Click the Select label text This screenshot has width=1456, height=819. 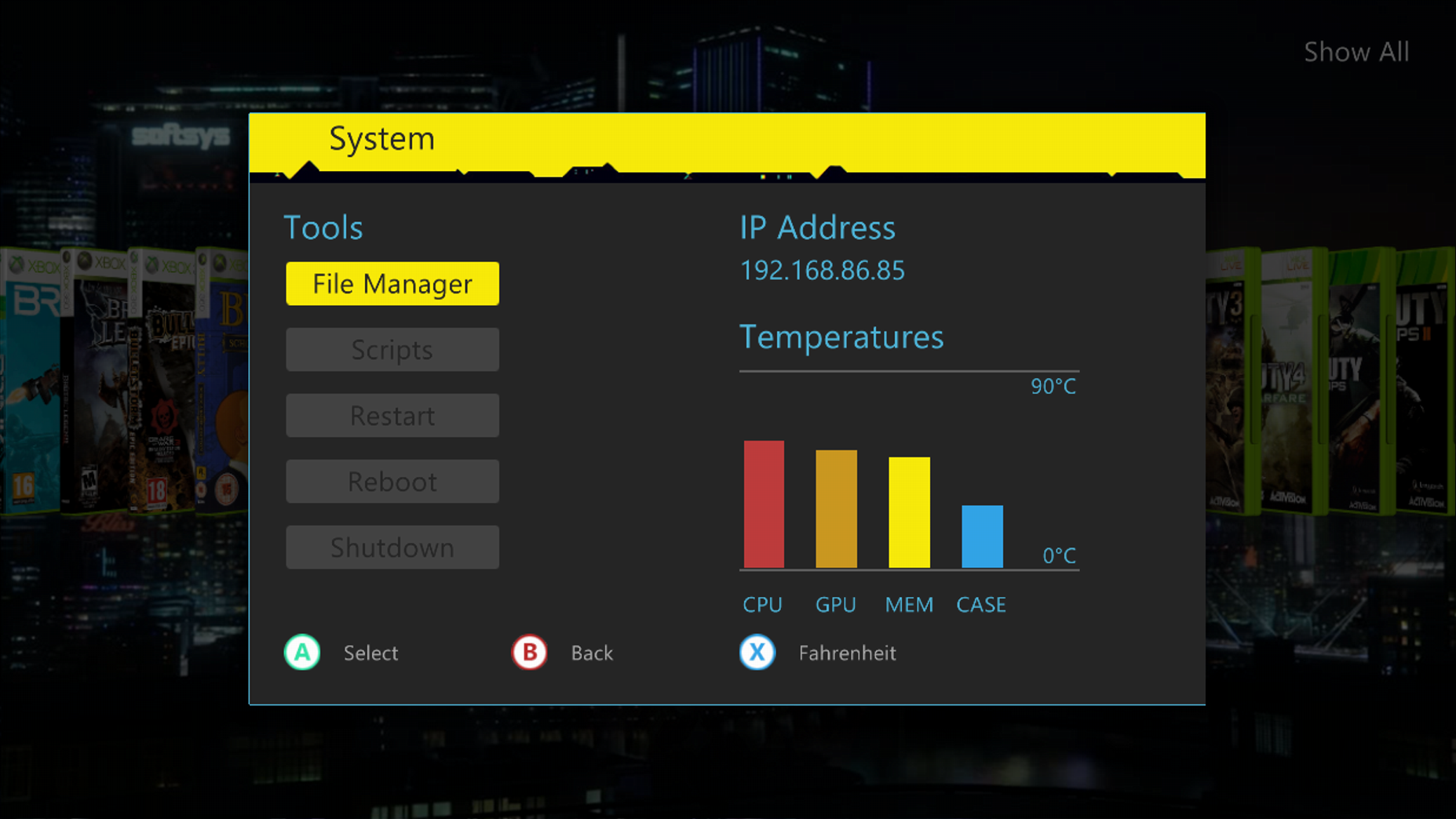[x=370, y=653]
